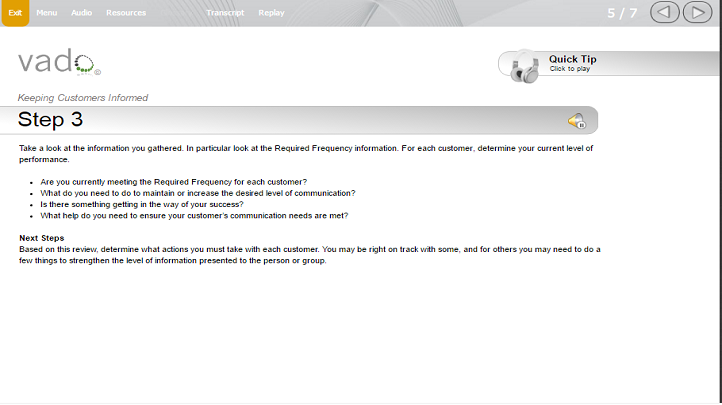The image size is (722, 405).
Task: Click the 'Keeping Customers Informed' subtitle
Action: [x=83, y=98]
